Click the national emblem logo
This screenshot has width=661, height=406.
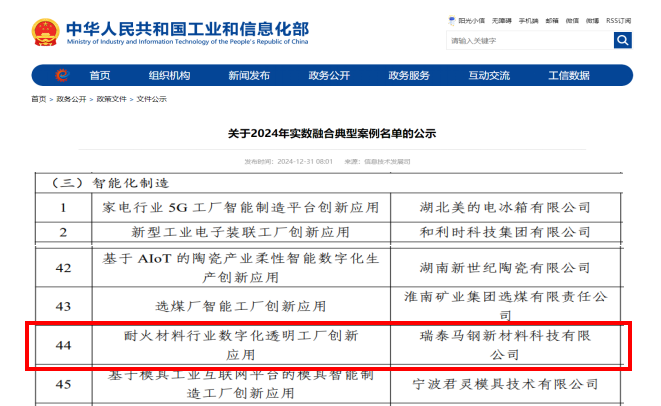(x=44, y=32)
